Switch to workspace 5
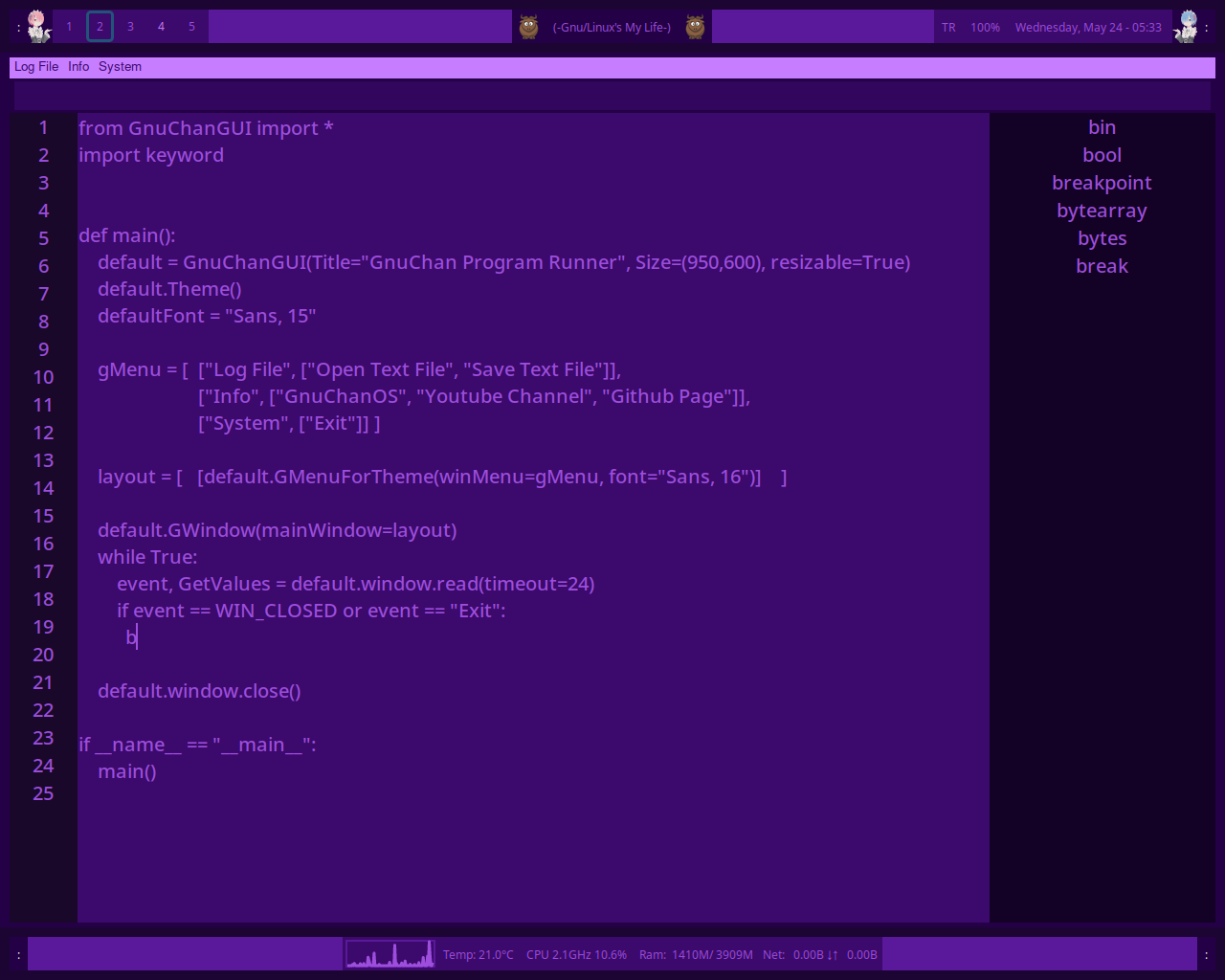The height and width of the screenshot is (980, 1225). pyautogui.click(x=191, y=26)
